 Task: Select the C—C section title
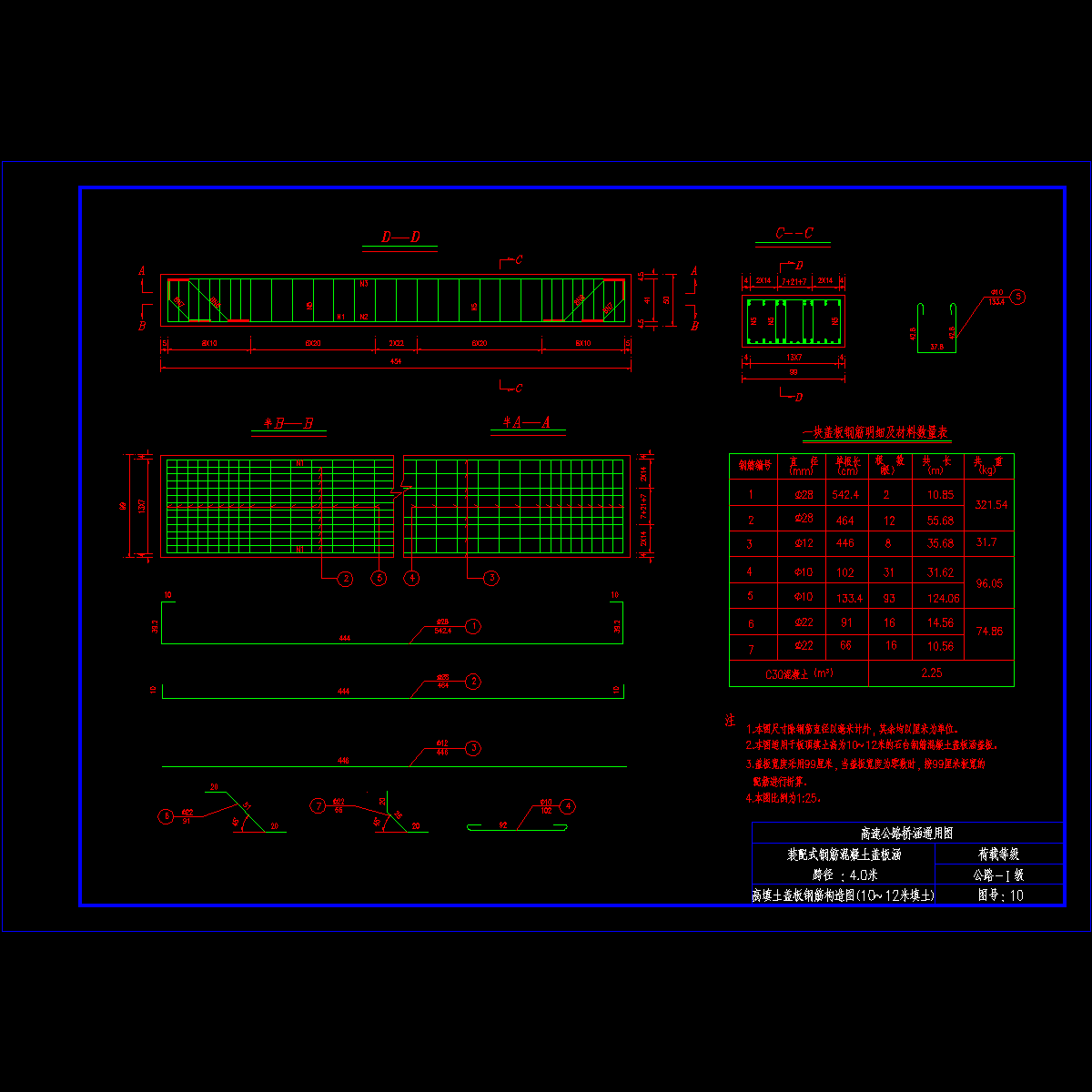point(794,234)
